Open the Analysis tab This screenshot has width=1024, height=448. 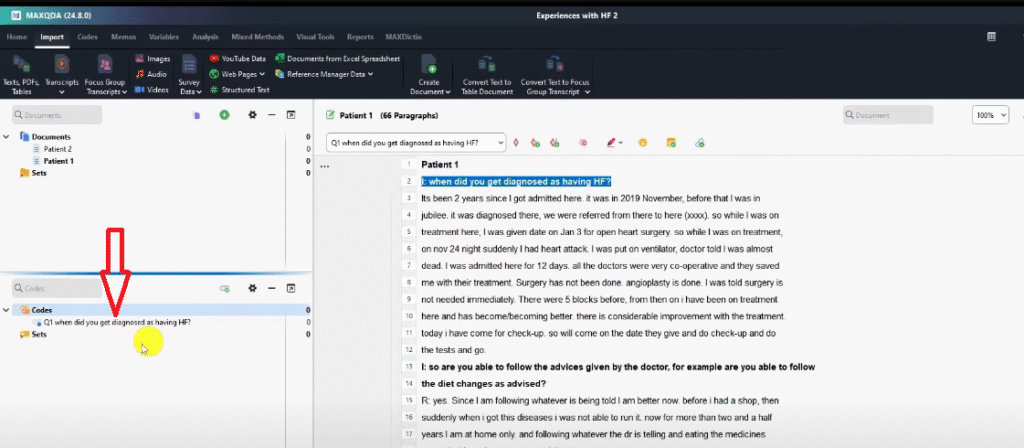(x=205, y=37)
